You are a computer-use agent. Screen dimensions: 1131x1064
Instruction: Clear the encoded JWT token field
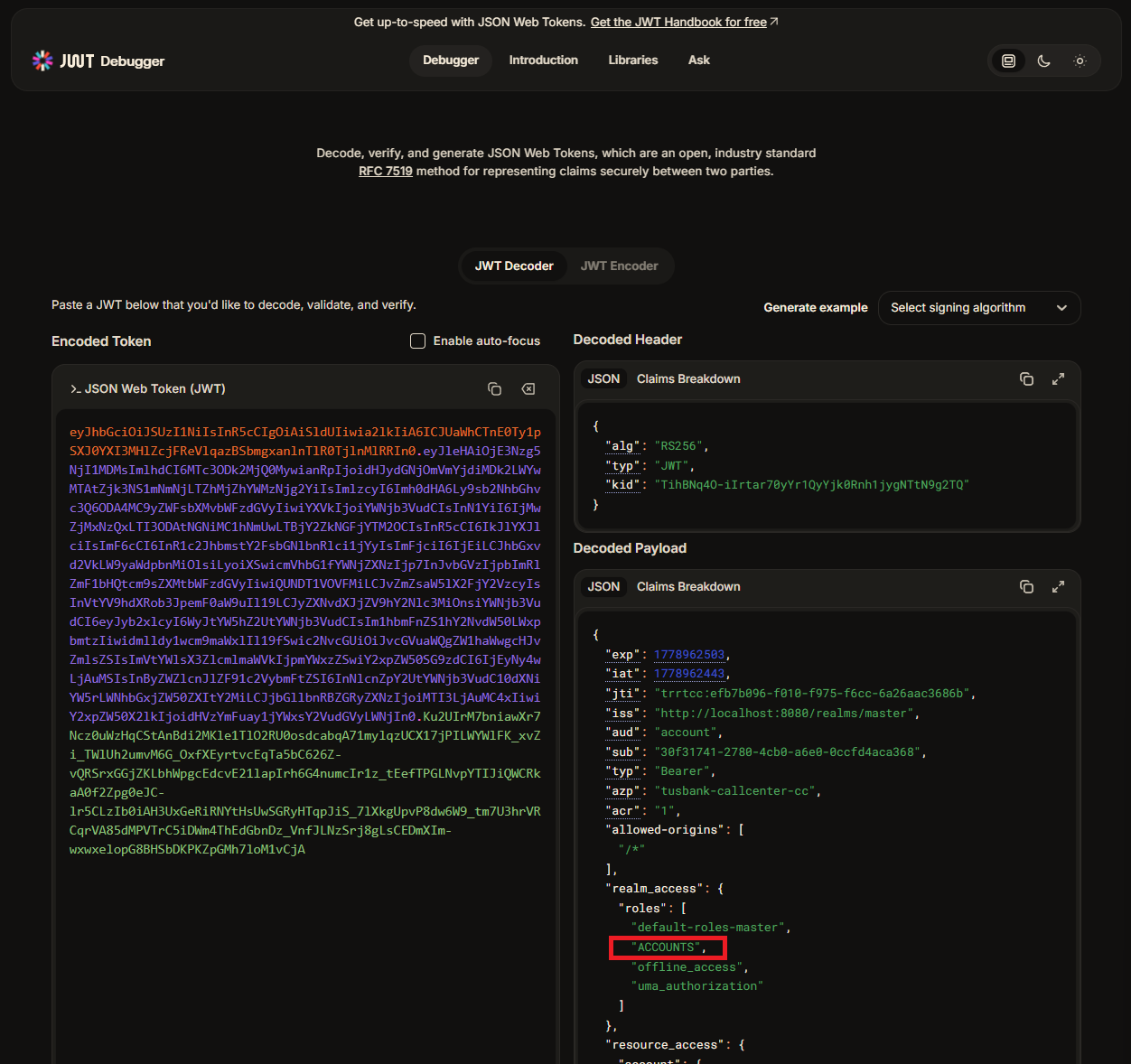528,388
